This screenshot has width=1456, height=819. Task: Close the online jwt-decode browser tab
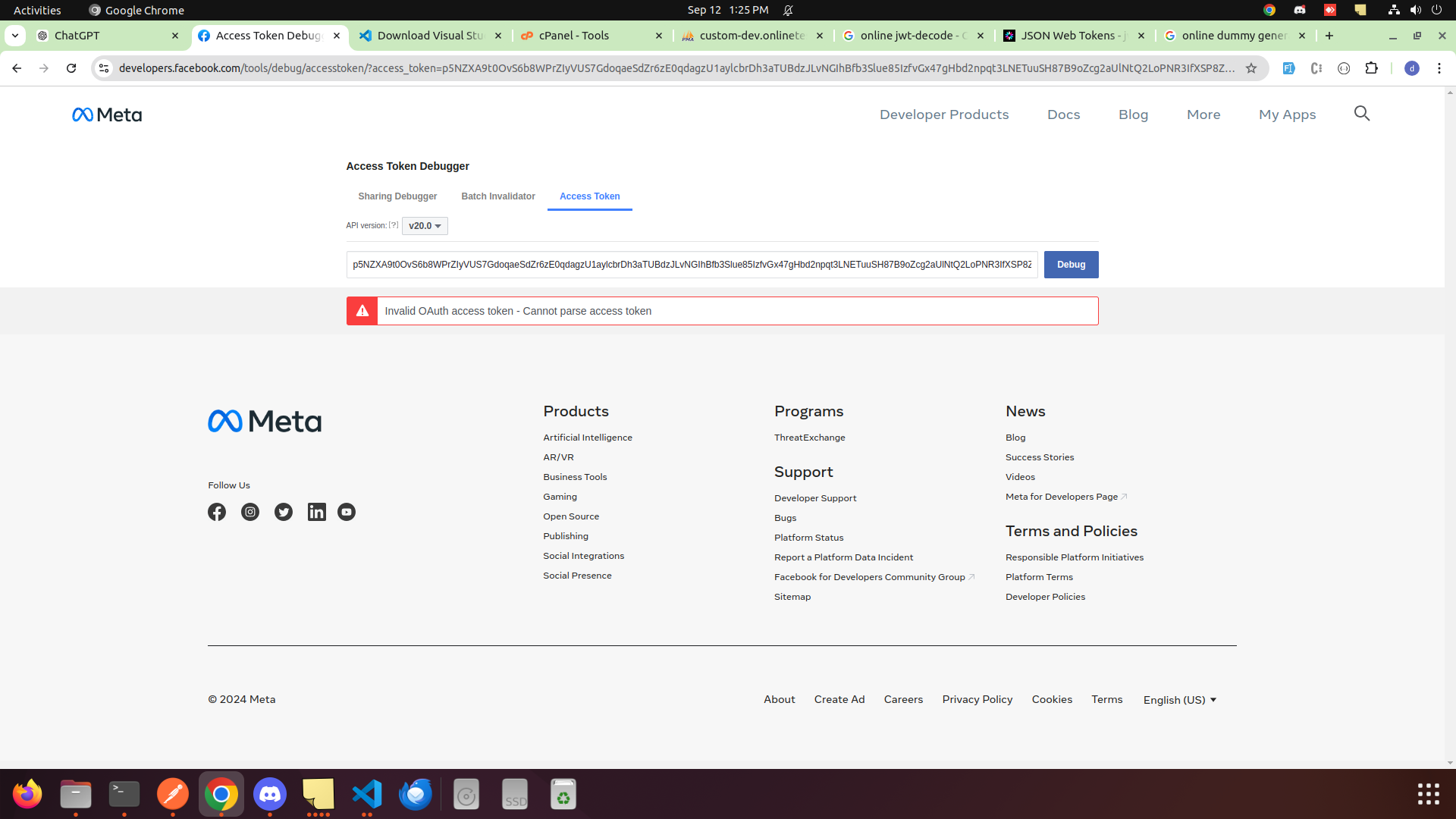click(x=981, y=36)
